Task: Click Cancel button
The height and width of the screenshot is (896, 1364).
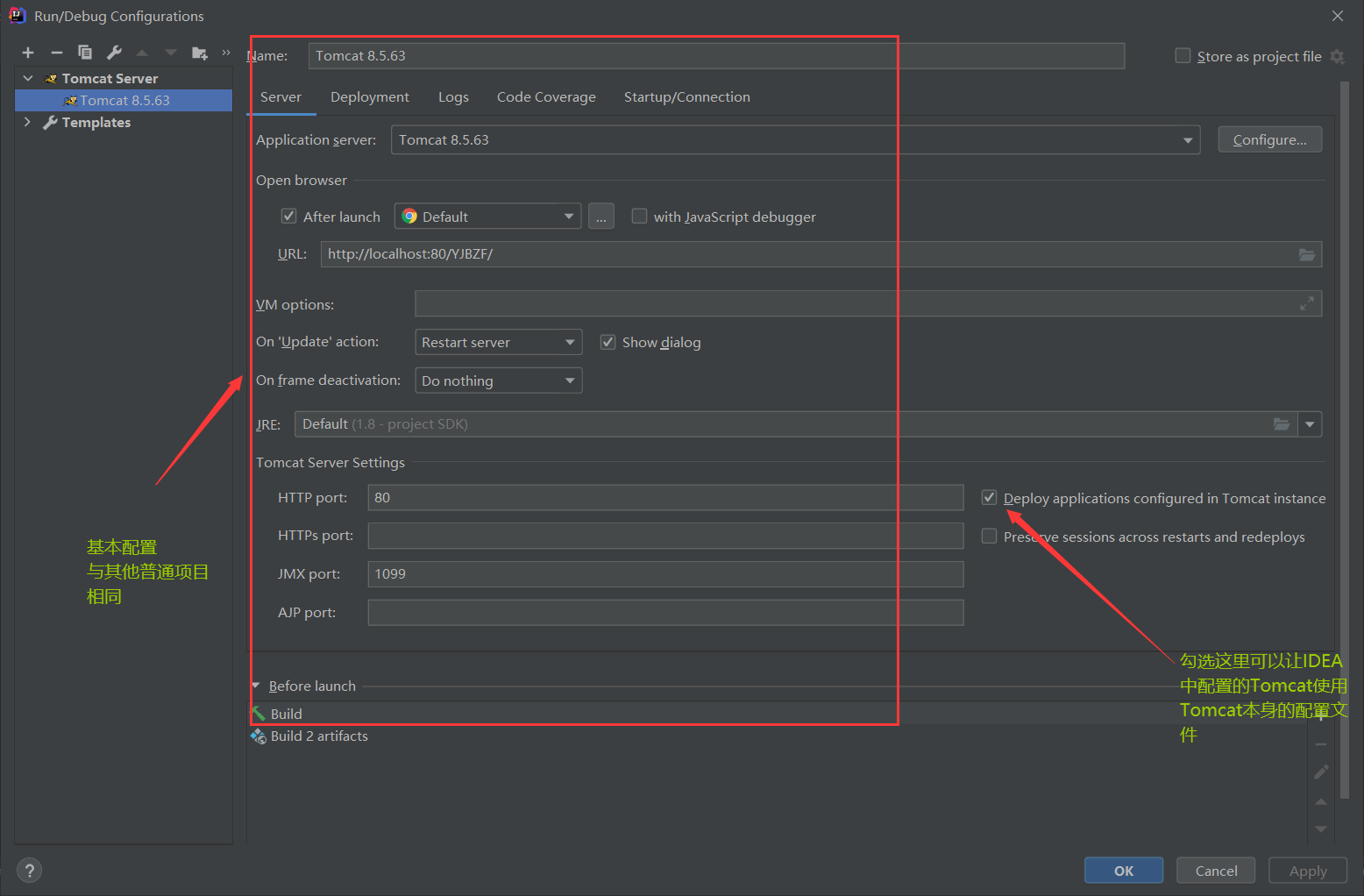Action: click(x=1216, y=871)
